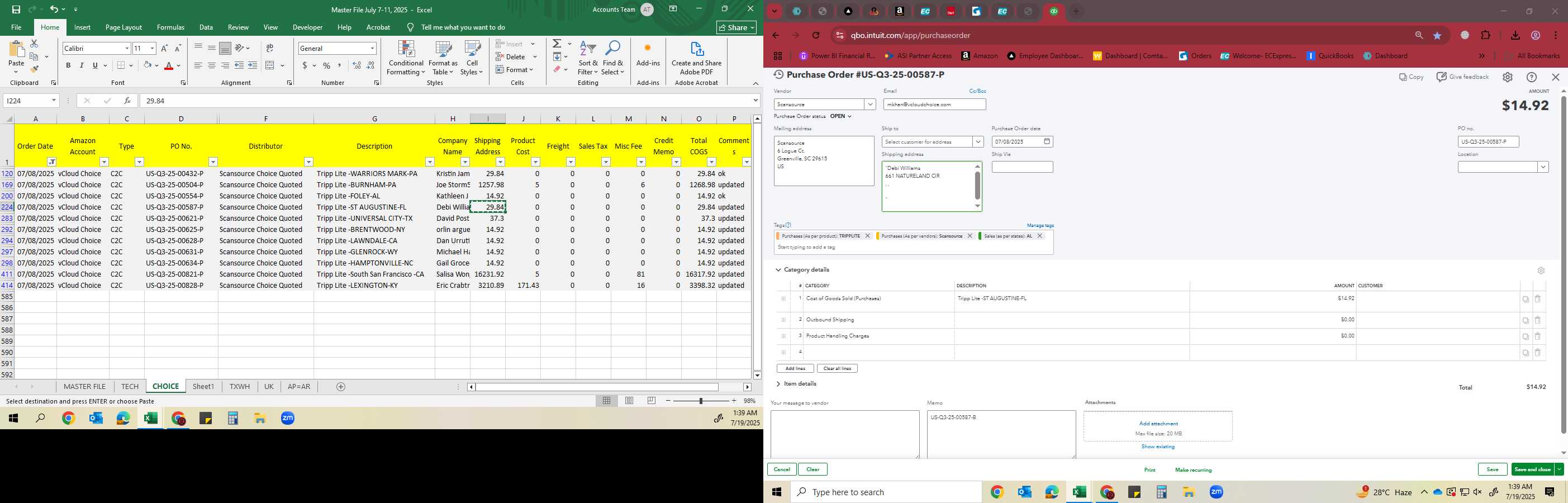Open Total COGS filter dropdown
1568x503 pixels.
tap(711, 162)
